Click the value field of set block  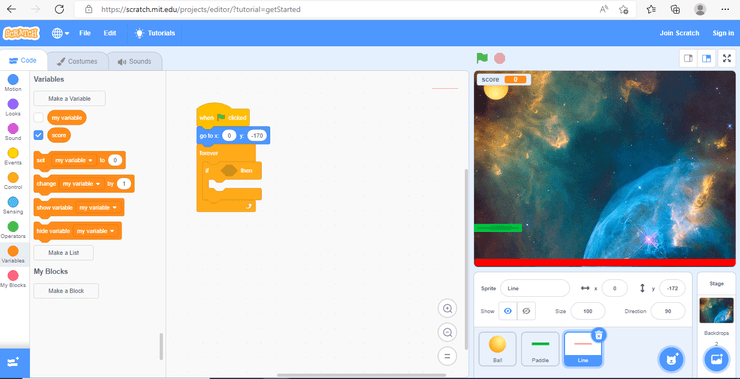(115, 160)
